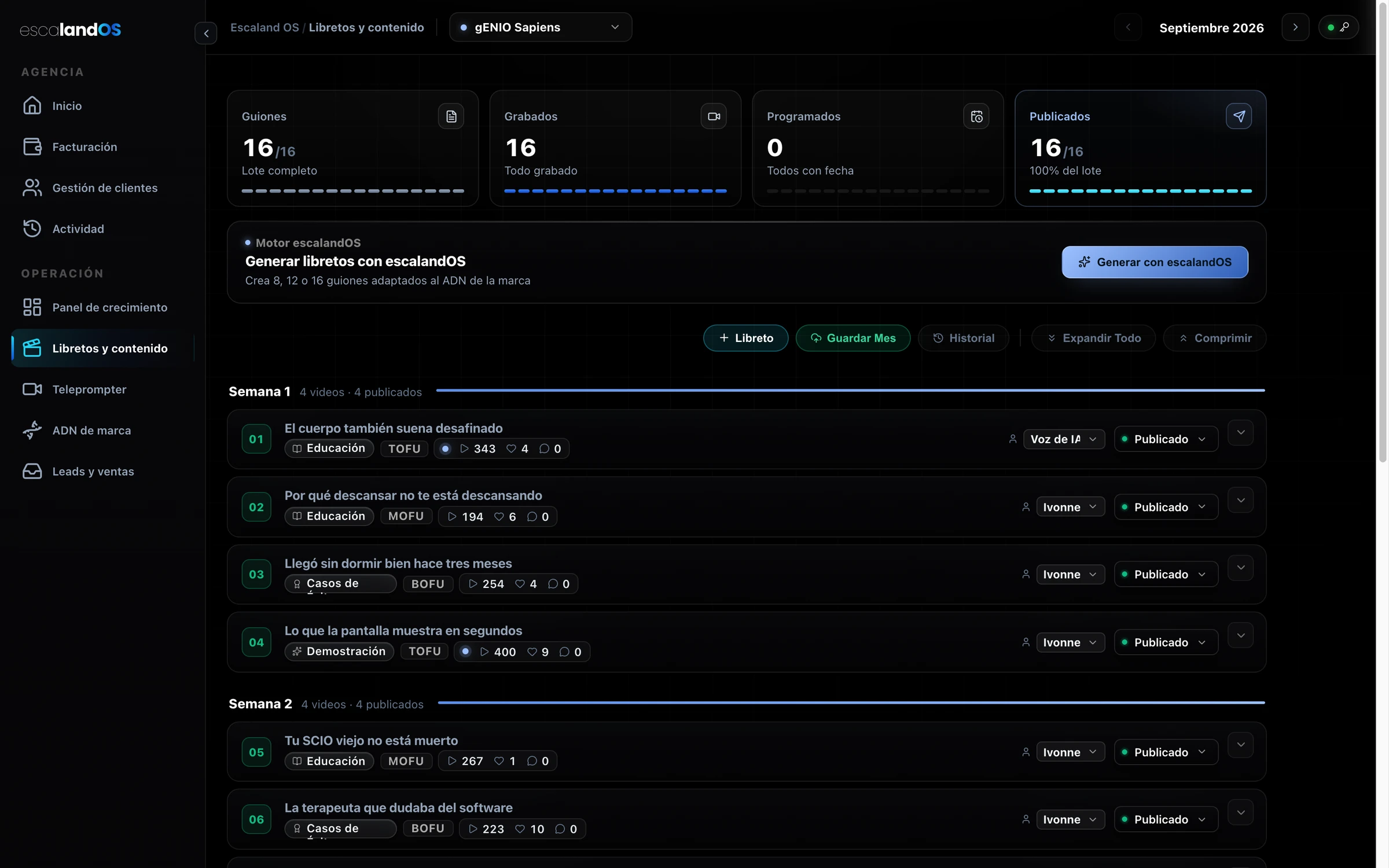This screenshot has height=868, width=1389.
Task: Go to next month with right arrow
Action: [x=1295, y=27]
